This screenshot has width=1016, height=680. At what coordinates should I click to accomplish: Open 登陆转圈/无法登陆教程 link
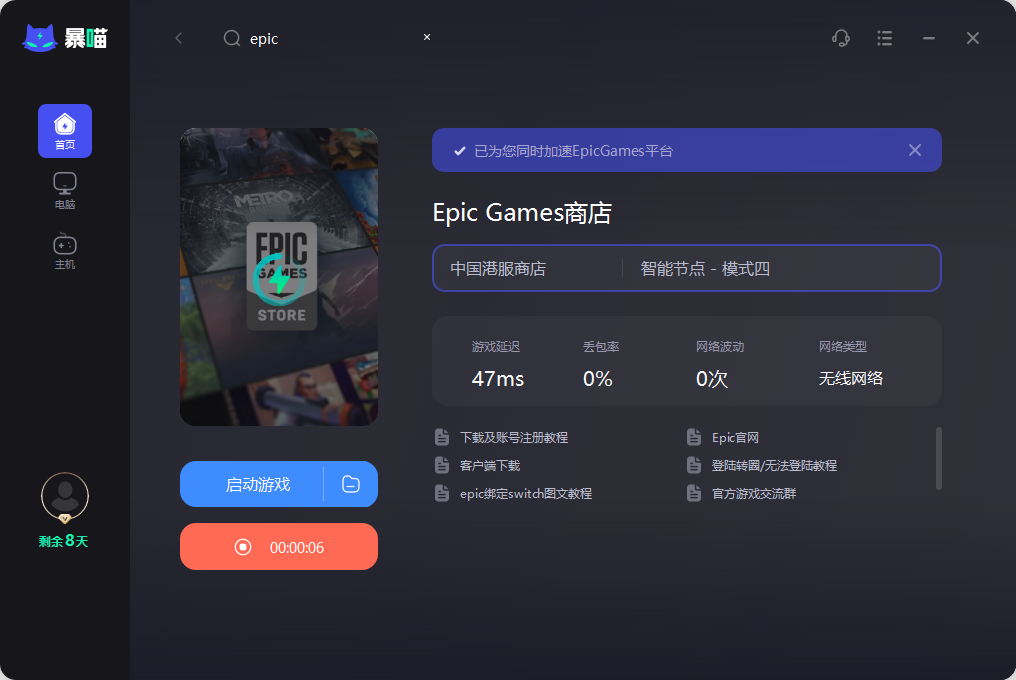[774, 465]
